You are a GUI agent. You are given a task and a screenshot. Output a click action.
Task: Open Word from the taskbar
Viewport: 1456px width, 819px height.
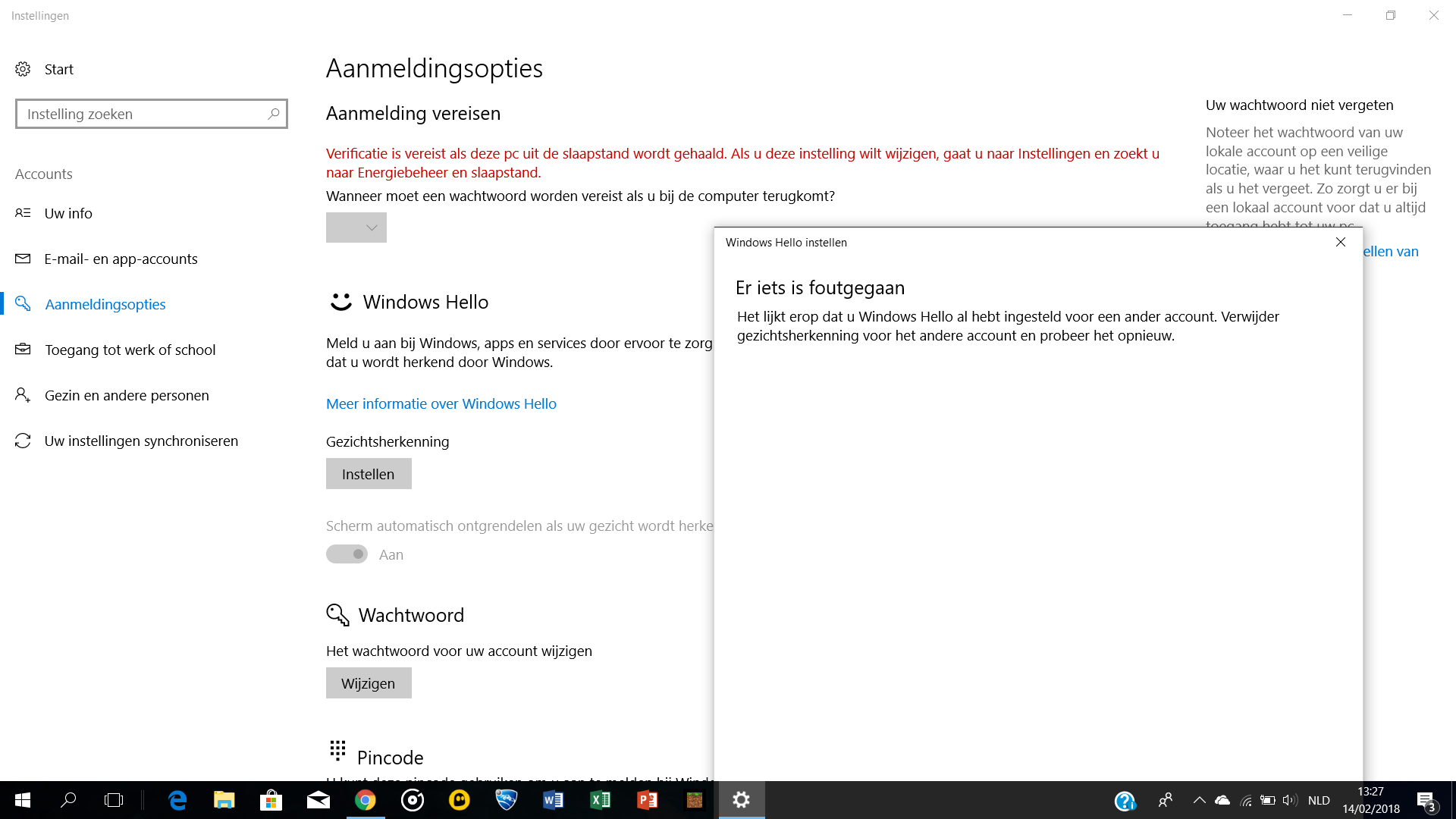(x=554, y=800)
